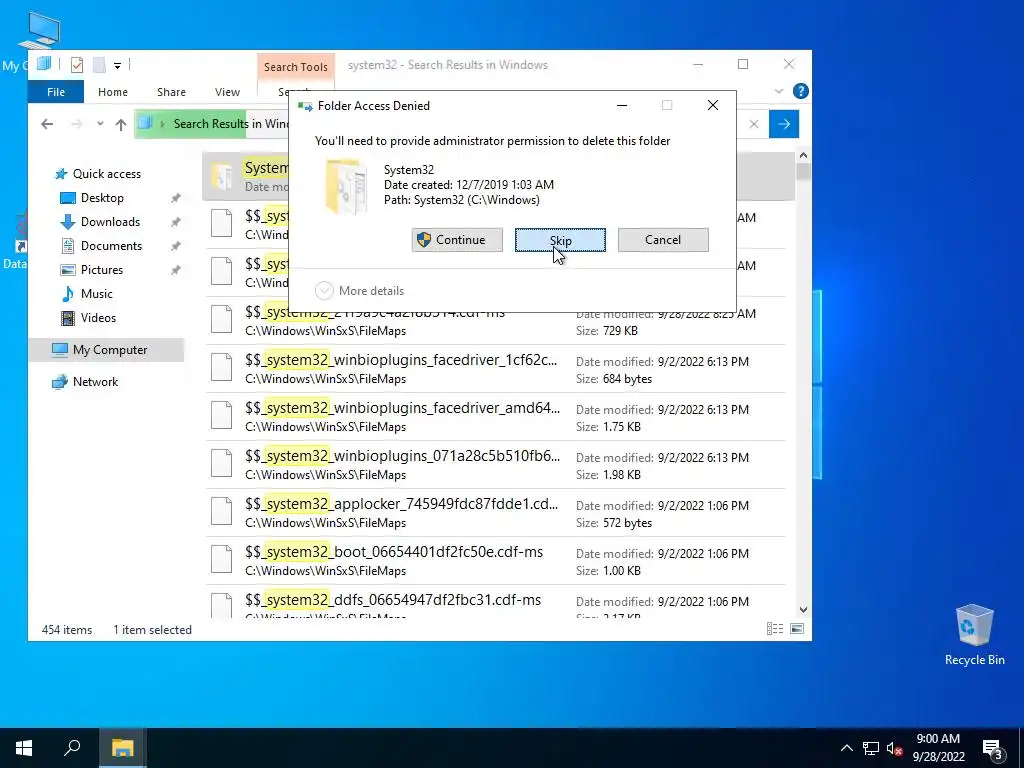Click the scrollbar up arrow in results
Screen dimensions: 1024x768
point(803,156)
